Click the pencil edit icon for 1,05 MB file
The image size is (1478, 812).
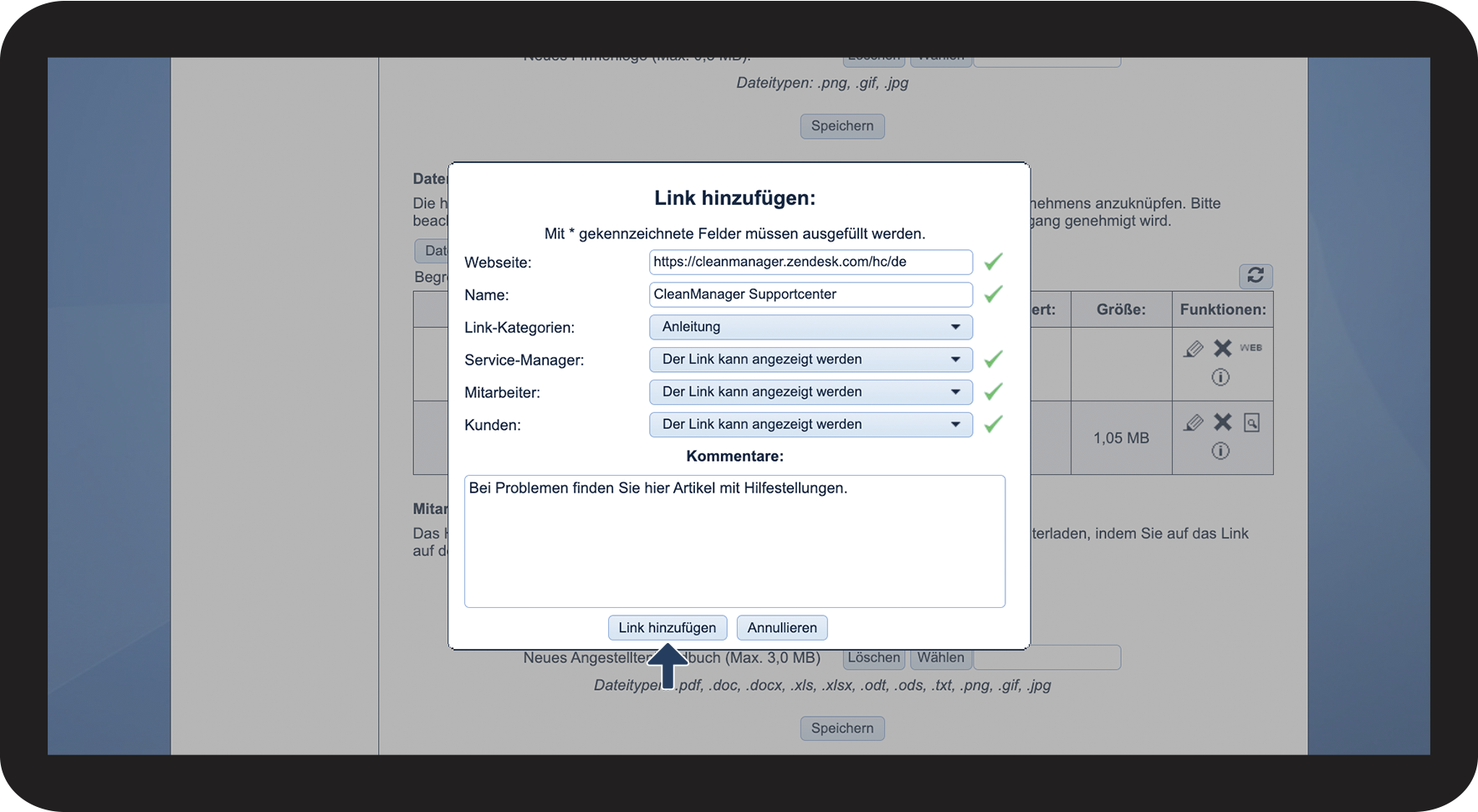coord(1194,422)
